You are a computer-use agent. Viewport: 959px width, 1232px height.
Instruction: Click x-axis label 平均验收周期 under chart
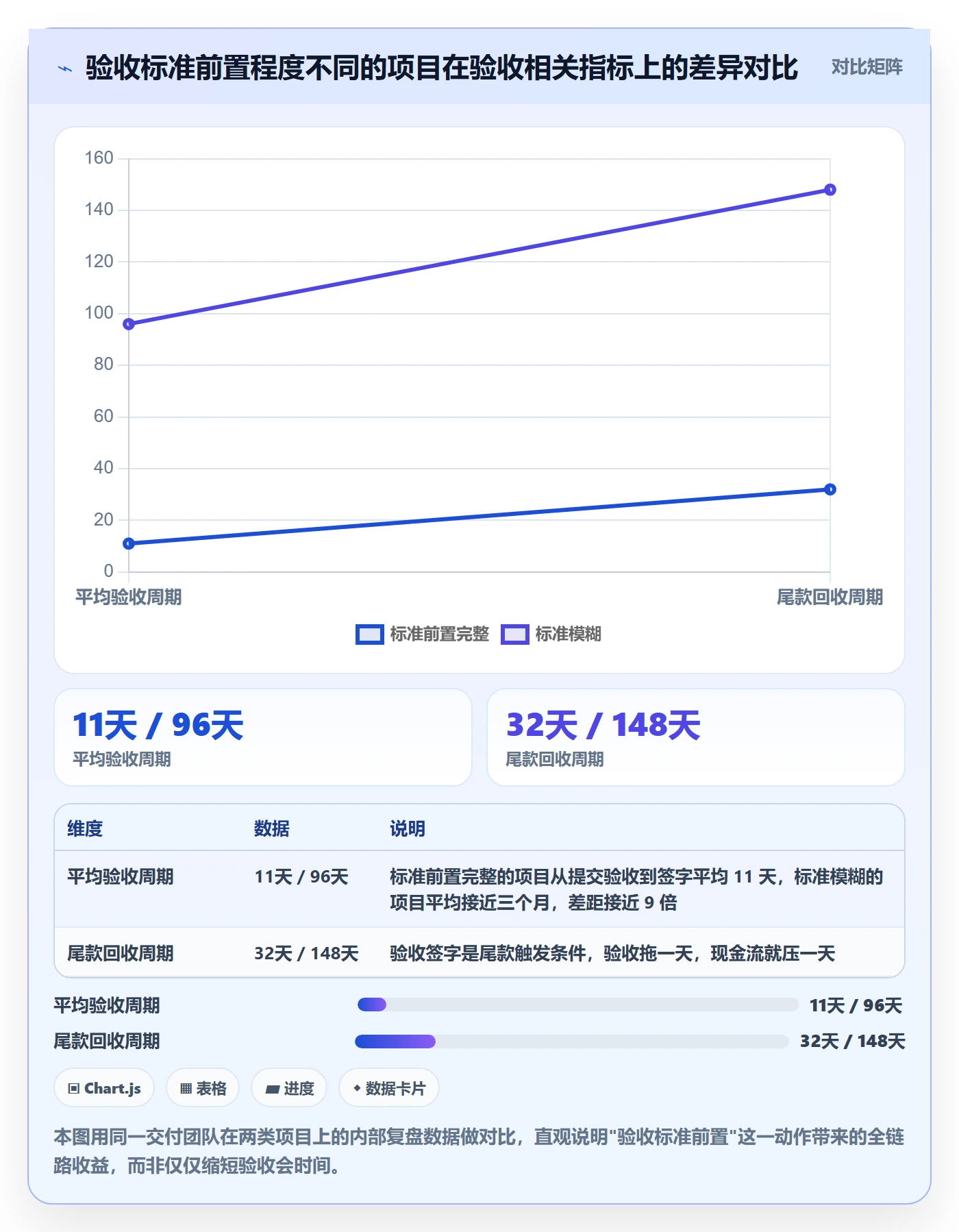(x=129, y=597)
